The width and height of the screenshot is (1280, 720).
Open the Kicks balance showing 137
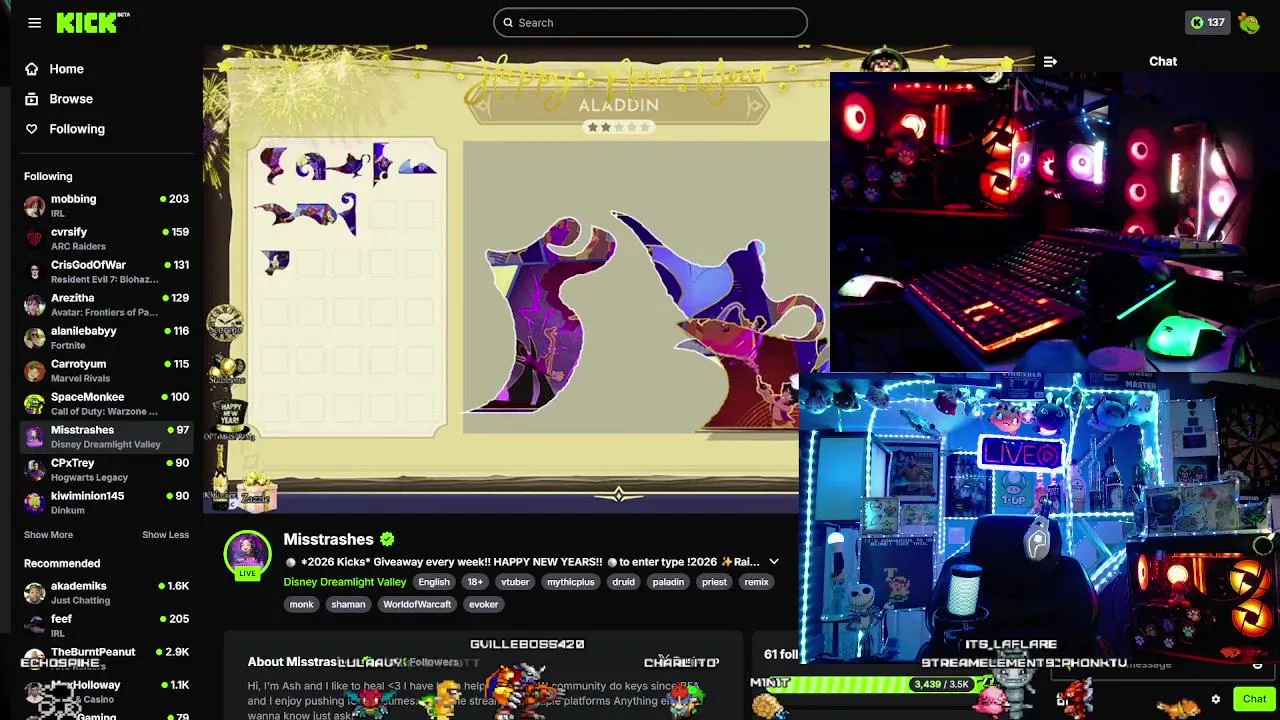pyautogui.click(x=1207, y=22)
